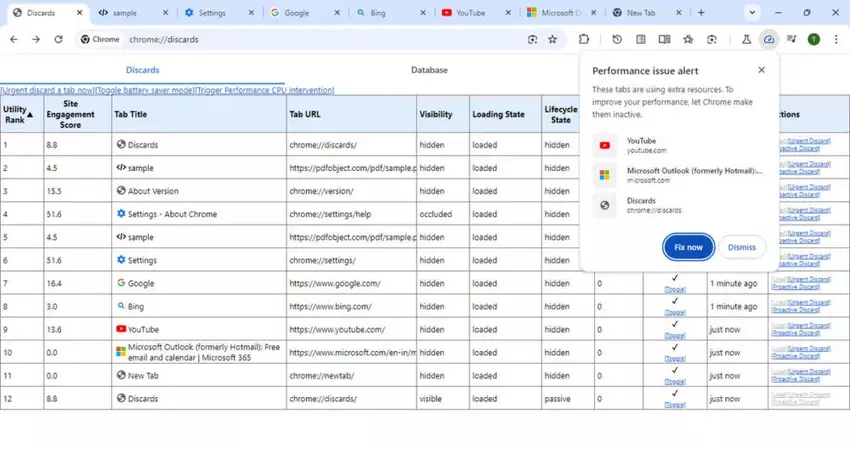Open the tab search dropdown arrow
Screen dimensions: 850x449
754,13
